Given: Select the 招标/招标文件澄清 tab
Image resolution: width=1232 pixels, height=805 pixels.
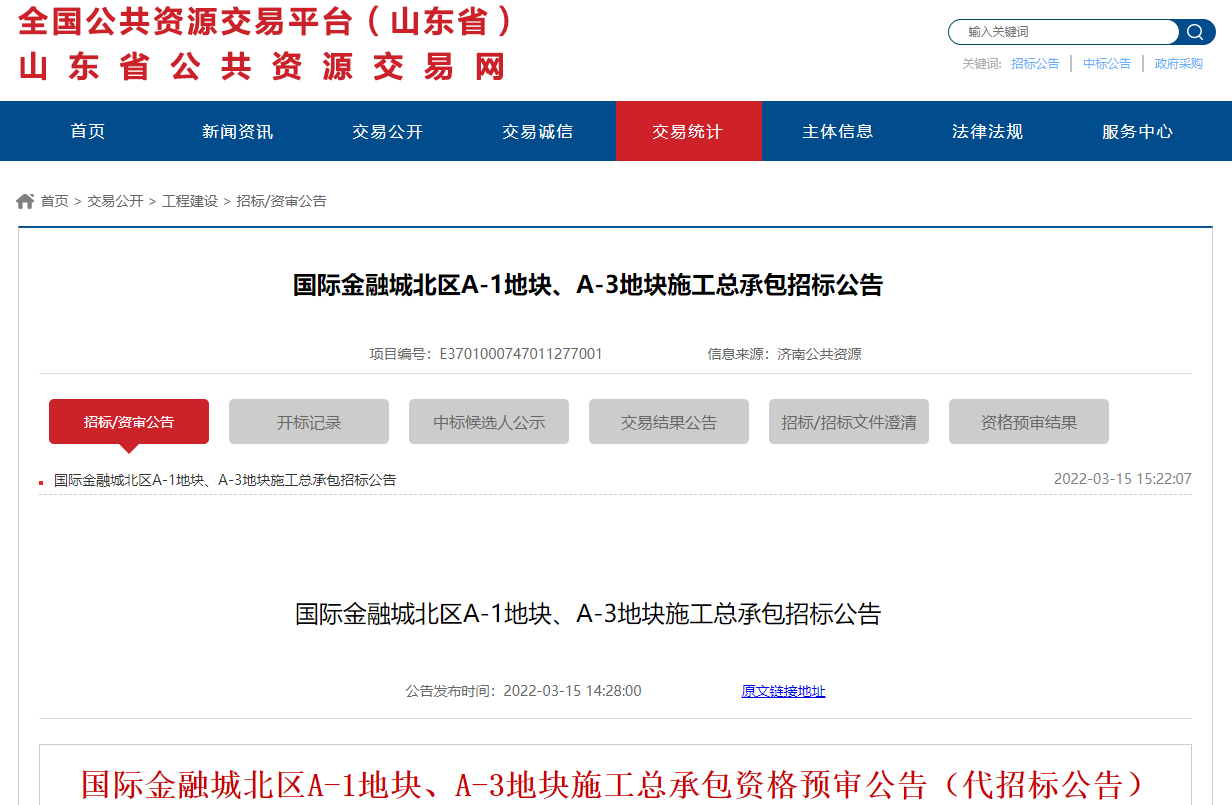Looking at the screenshot, I should (849, 422).
